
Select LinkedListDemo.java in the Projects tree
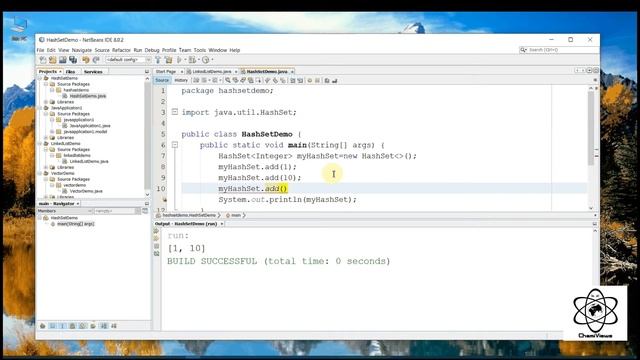pos(89,161)
